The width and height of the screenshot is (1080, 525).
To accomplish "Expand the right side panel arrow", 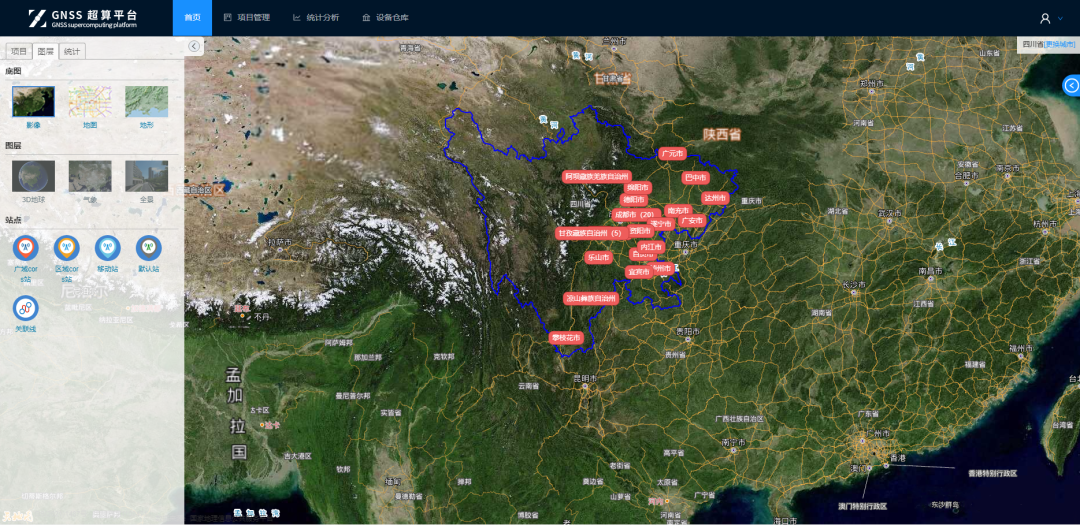I will tap(1071, 85).
